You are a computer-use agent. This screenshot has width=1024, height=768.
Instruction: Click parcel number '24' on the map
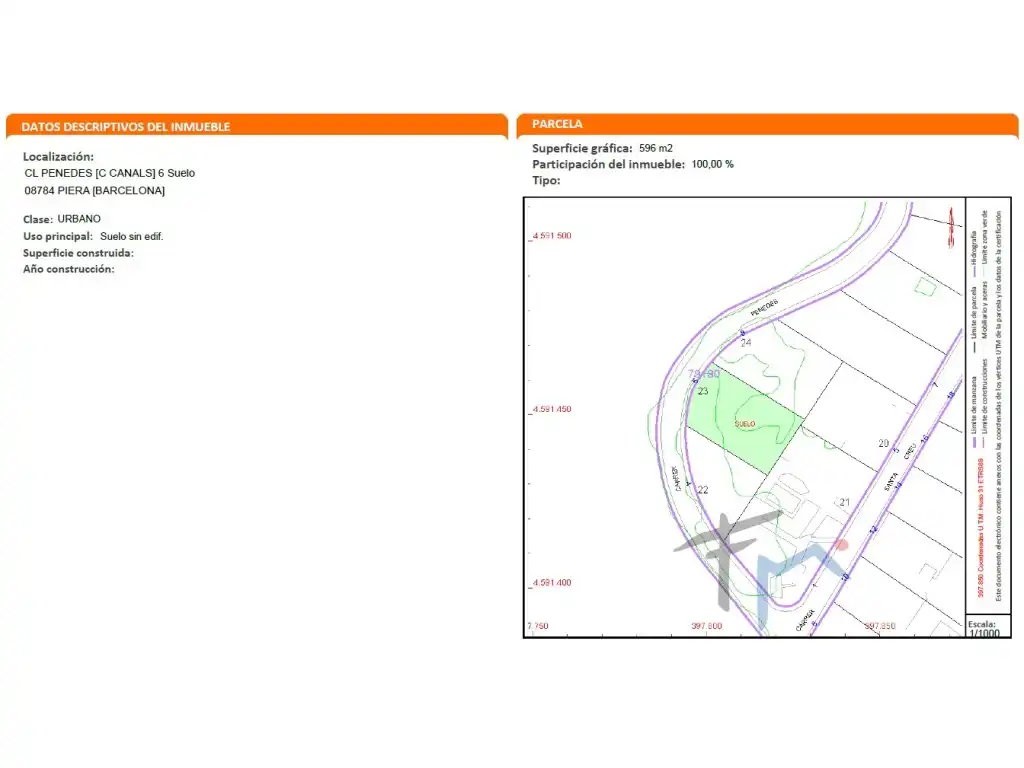(x=746, y=342)
